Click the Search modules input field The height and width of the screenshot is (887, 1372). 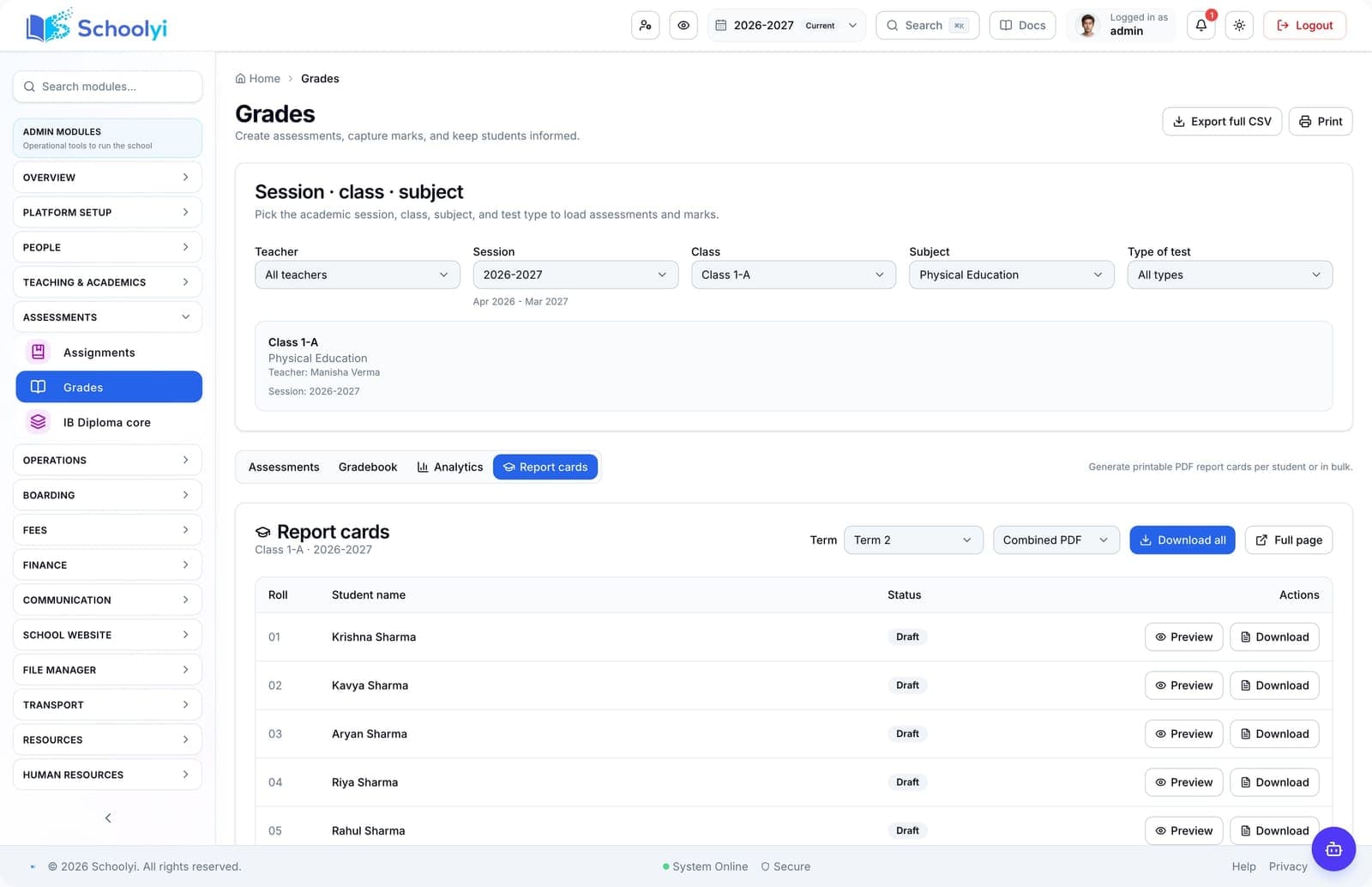(107, 87)
